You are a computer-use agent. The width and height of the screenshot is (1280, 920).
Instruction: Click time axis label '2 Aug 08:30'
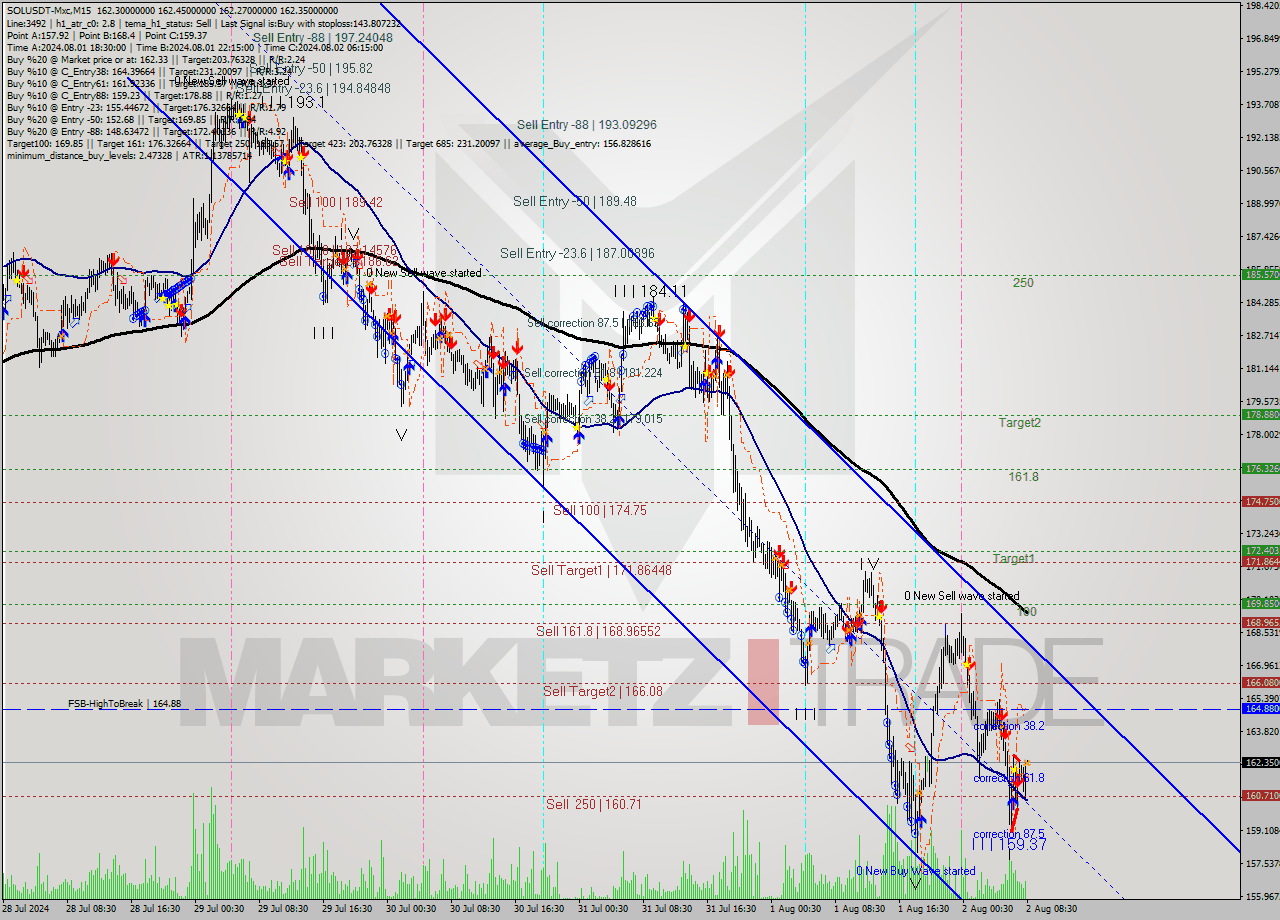click(x=1052, y=909)
